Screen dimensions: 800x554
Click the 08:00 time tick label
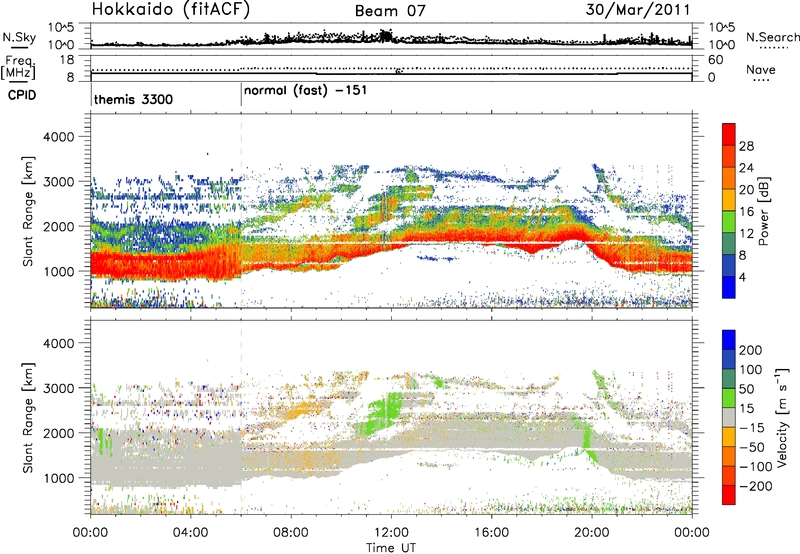pyautogui.click(x=291, y=533)
